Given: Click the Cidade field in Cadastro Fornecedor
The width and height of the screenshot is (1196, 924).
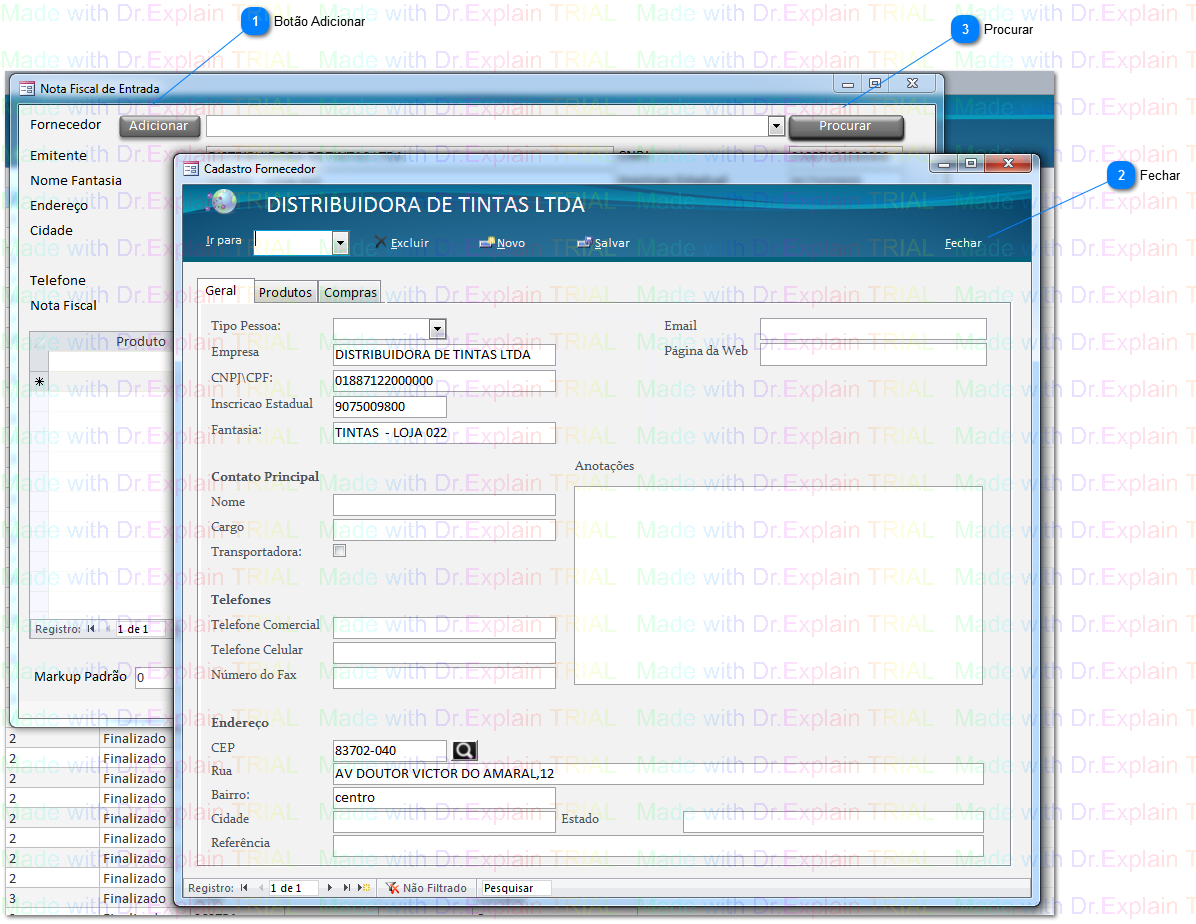Looking at the screenshot, I should pyautogui.click(x=444, y=822).
